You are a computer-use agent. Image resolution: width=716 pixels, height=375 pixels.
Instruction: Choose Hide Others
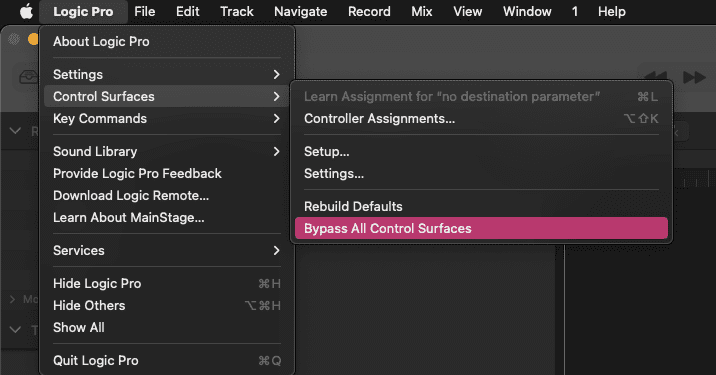point(167,305)
